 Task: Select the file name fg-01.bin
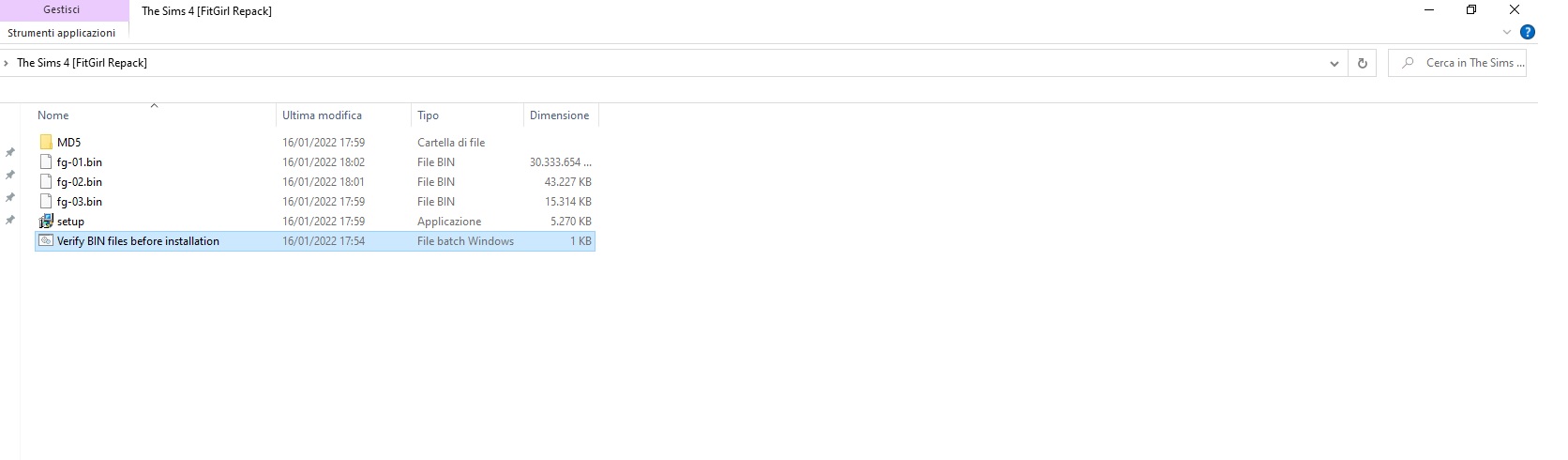(x=80, y=162)
